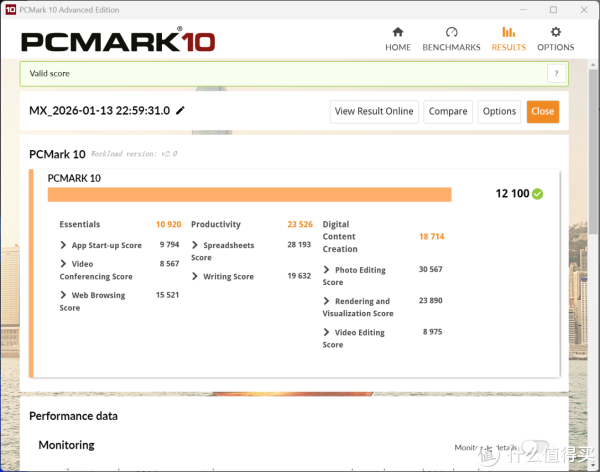Expand Writing Score details
Screen dimensions: 600x472
[195, 277]
